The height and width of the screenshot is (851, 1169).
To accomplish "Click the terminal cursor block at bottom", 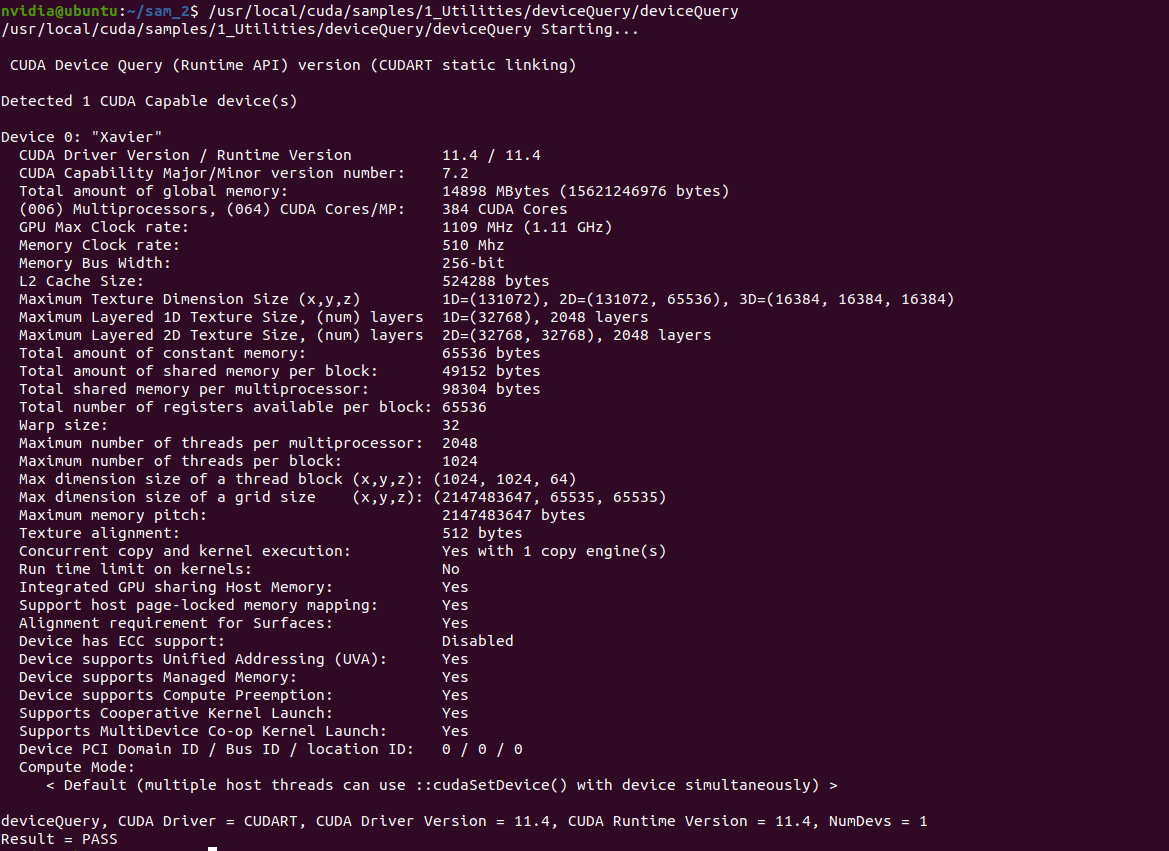I will point(212,848).
